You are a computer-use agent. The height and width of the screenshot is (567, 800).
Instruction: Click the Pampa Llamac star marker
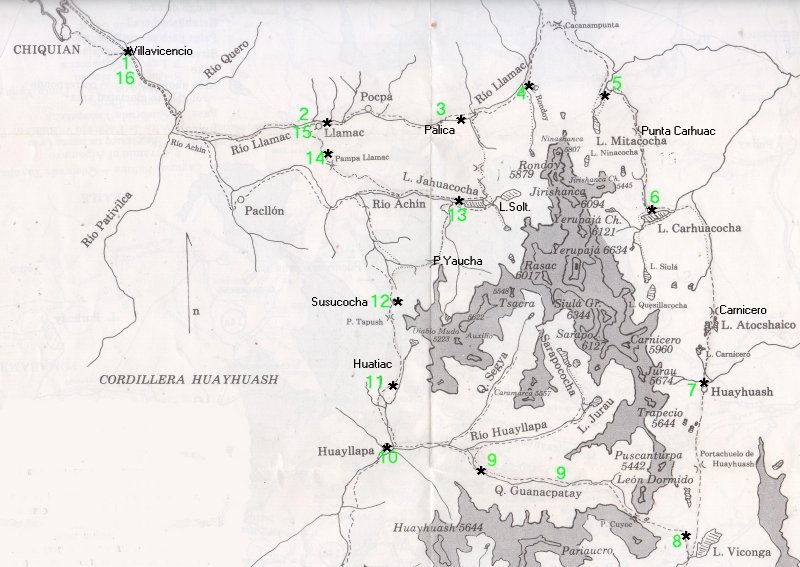[328, 153]
